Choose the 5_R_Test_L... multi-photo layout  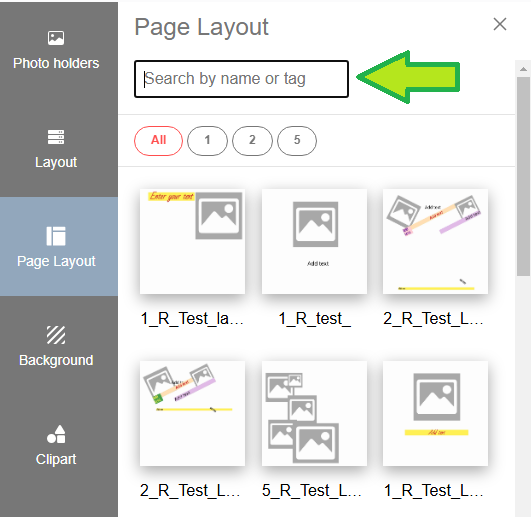(x=314, y=413)
